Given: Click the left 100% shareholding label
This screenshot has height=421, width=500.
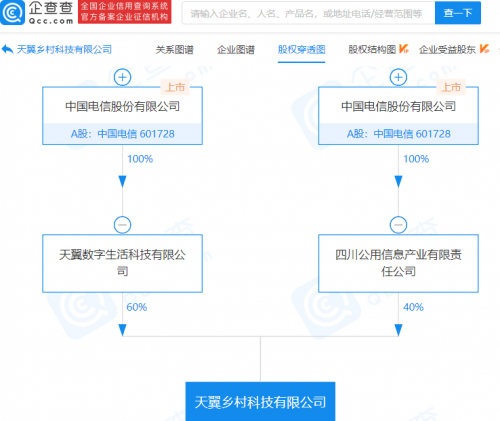Looking at the screenshot, I should coord(140,159).
